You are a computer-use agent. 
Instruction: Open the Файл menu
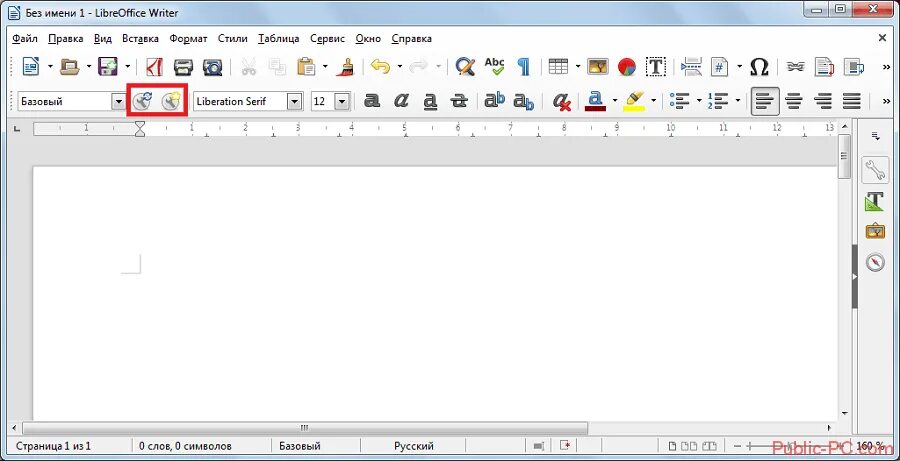click(25, 38)
